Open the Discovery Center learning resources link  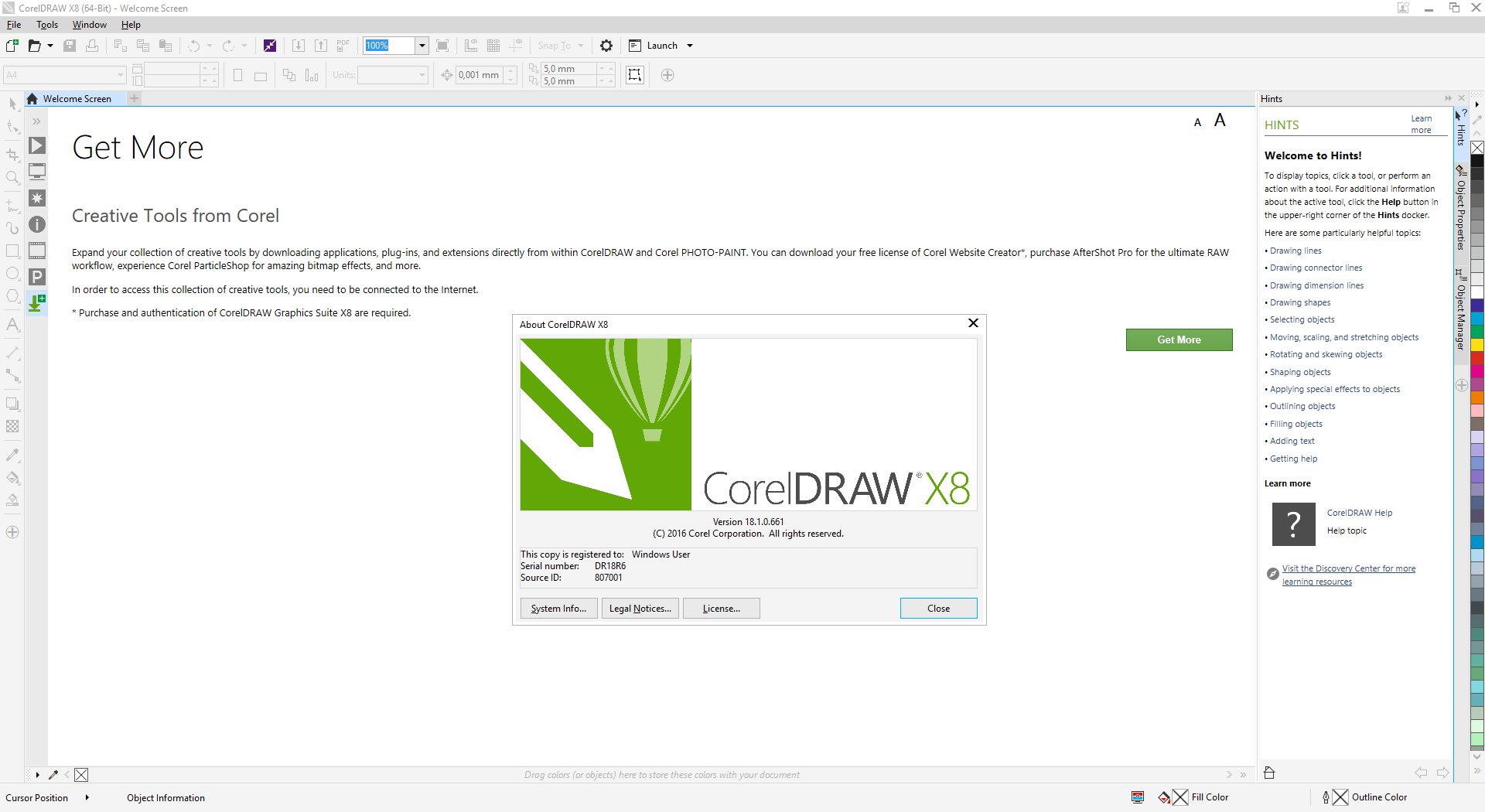pos(1348,575)
